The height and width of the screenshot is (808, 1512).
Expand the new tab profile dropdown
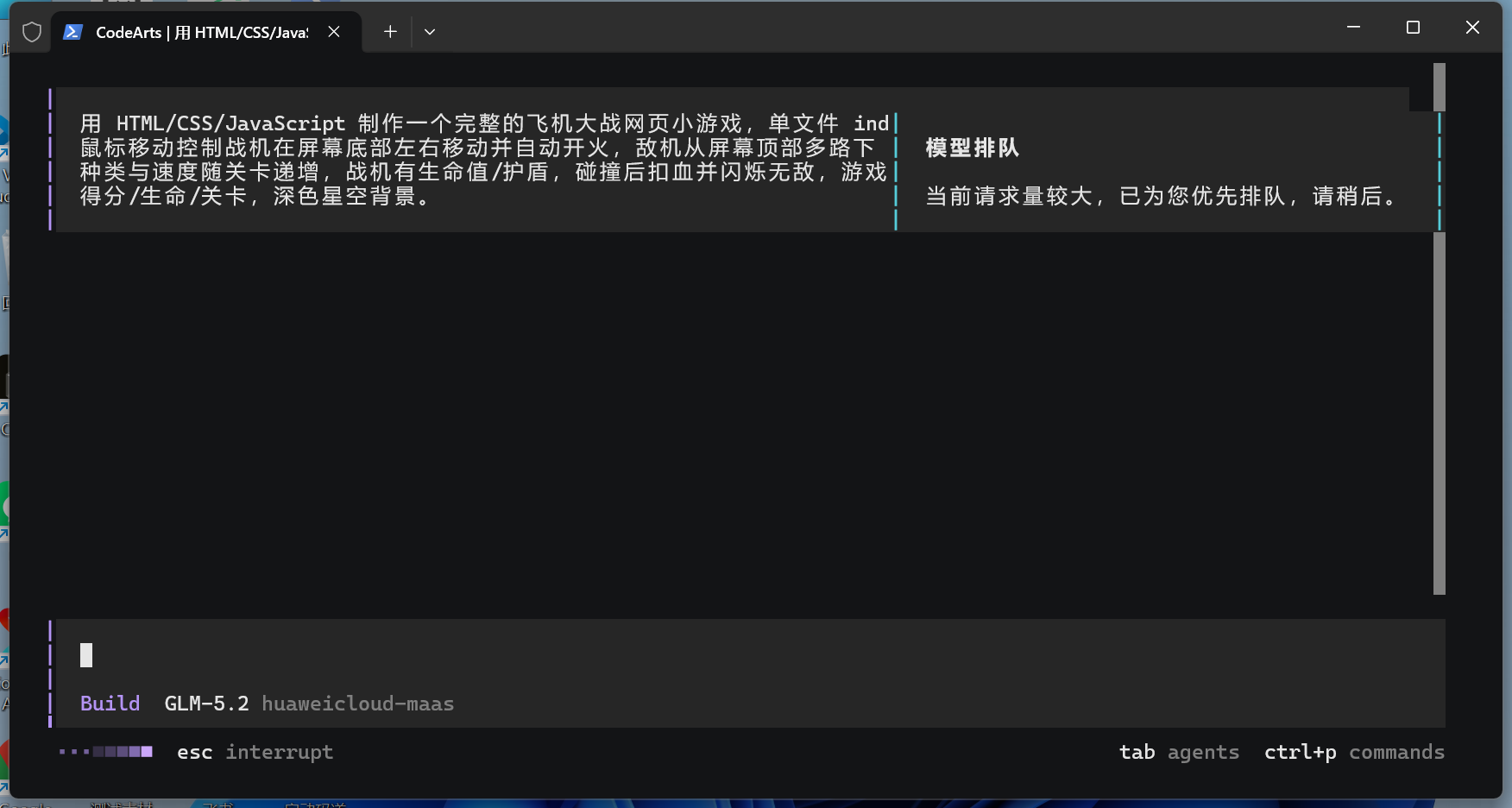tap(430, 32)
